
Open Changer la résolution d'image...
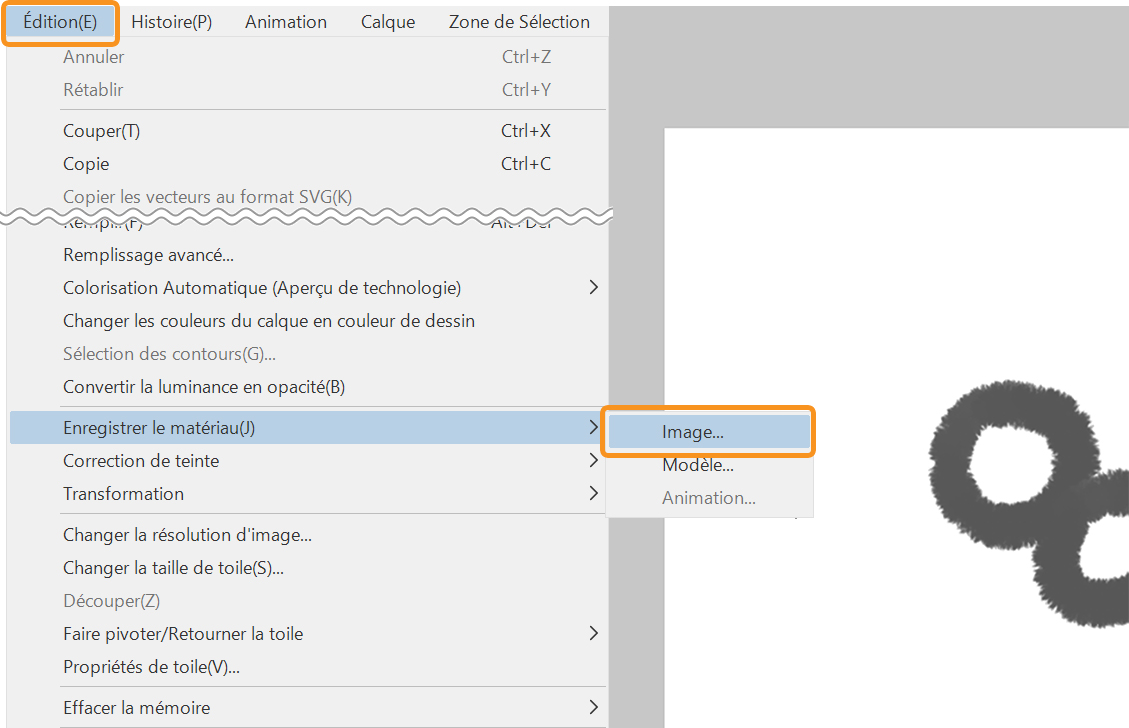[187, 535]
